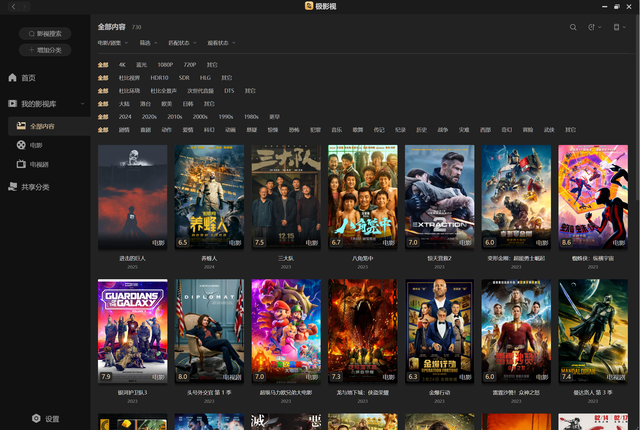Filter resolution by 4K

pyautogui.click(x=122, y=64)
